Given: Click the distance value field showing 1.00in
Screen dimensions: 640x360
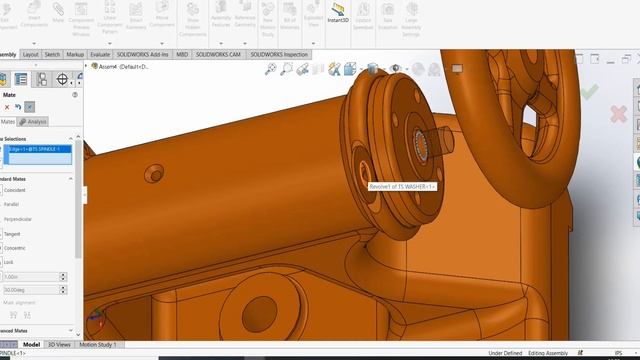Looking at the screenshot, I should pyautogui.click(x=31, y=277).
